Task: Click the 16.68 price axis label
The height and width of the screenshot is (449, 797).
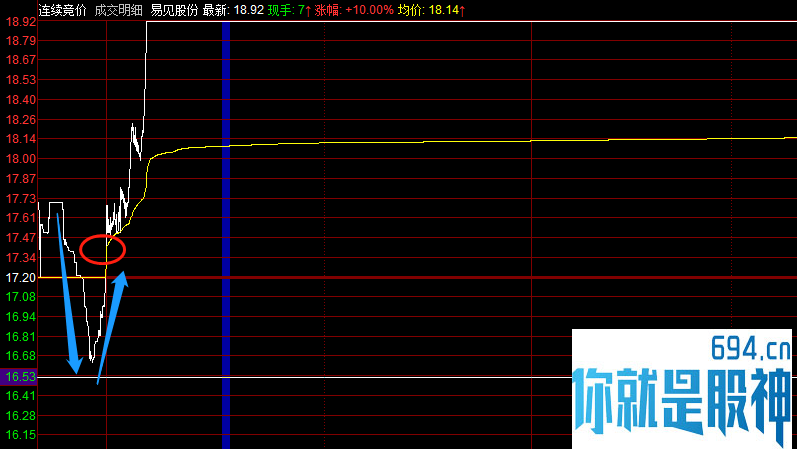Action: point(21,356)
